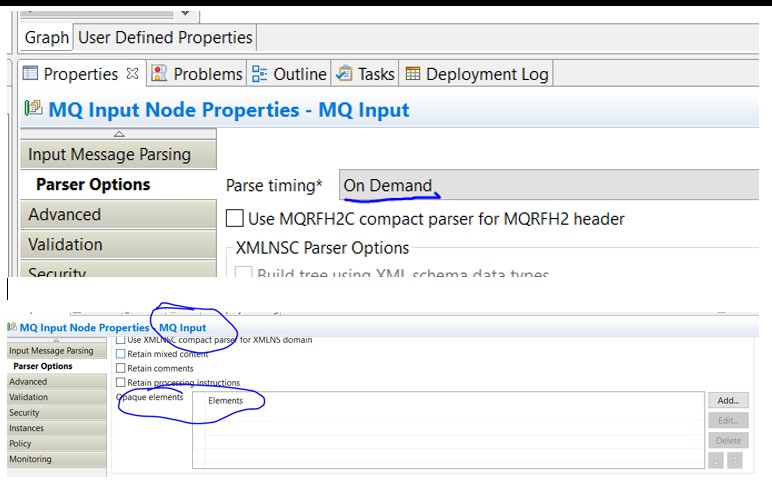Open the User Defined Properties tab
Viewport: 772px width, 483px height.
(x=165, y=38)
